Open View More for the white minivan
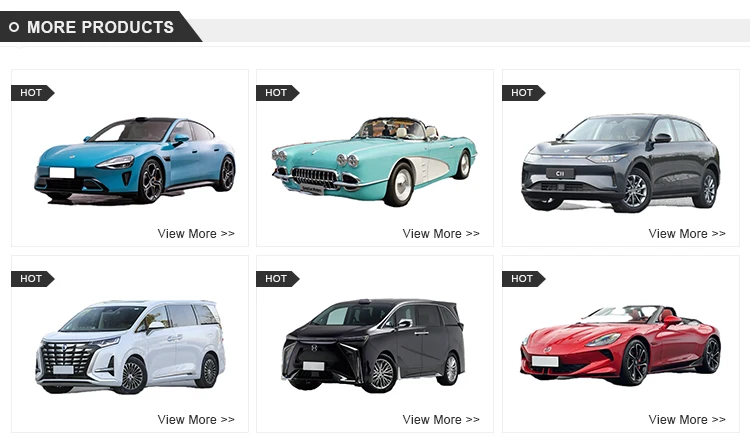Image resolution: width=750 pixels, height=444 pixels. tap(196, 420)
